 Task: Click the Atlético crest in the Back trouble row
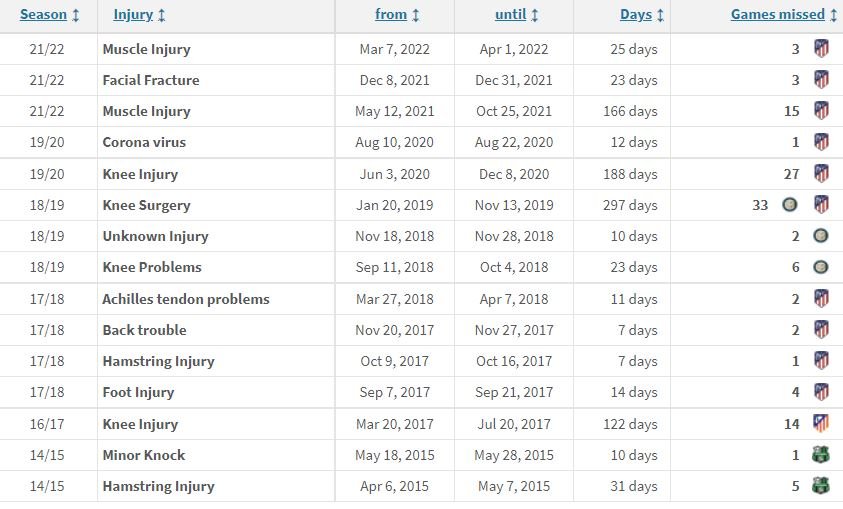coord(821,329)
